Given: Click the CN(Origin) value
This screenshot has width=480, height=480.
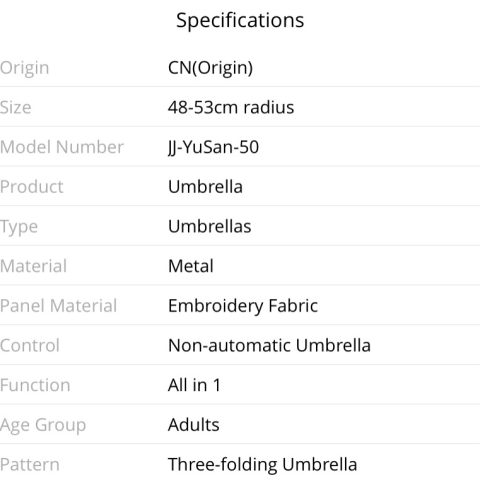Looking at the screenshot, I should (x=210, y=68).
